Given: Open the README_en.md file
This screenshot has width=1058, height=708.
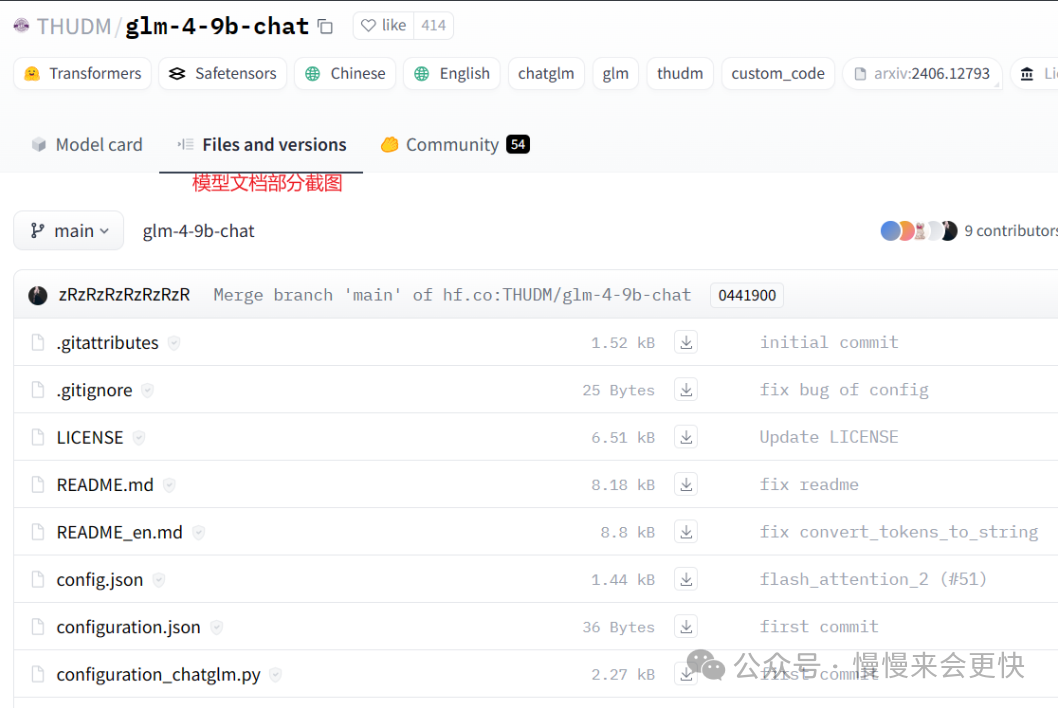Looking at the screenshot, I should [x=119, y=532].
